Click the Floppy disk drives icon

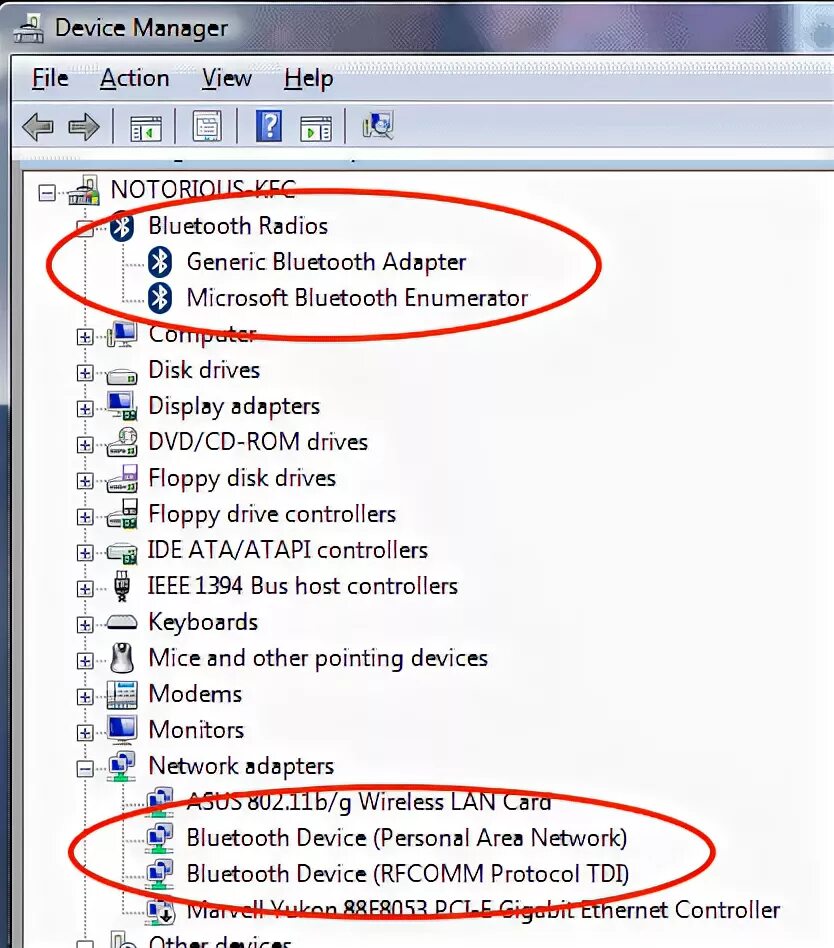122,478
